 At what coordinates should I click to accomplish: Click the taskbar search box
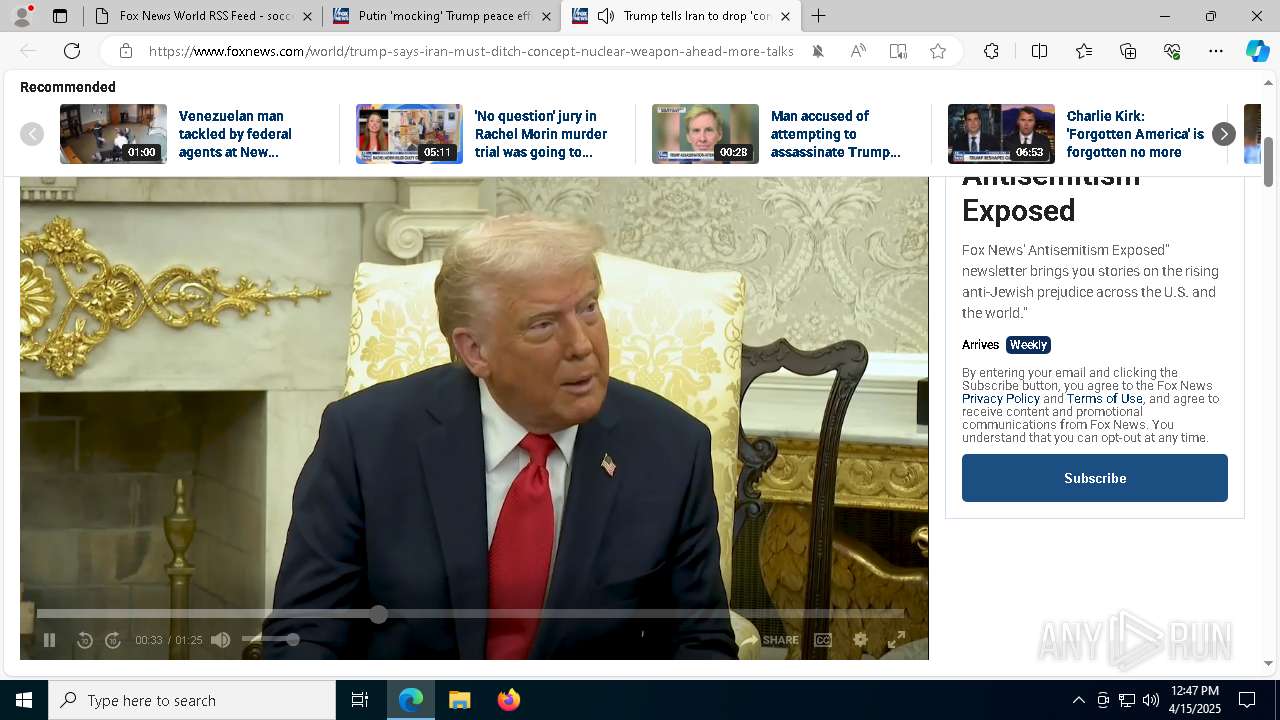pyautogui.click(x=192, y=700)
